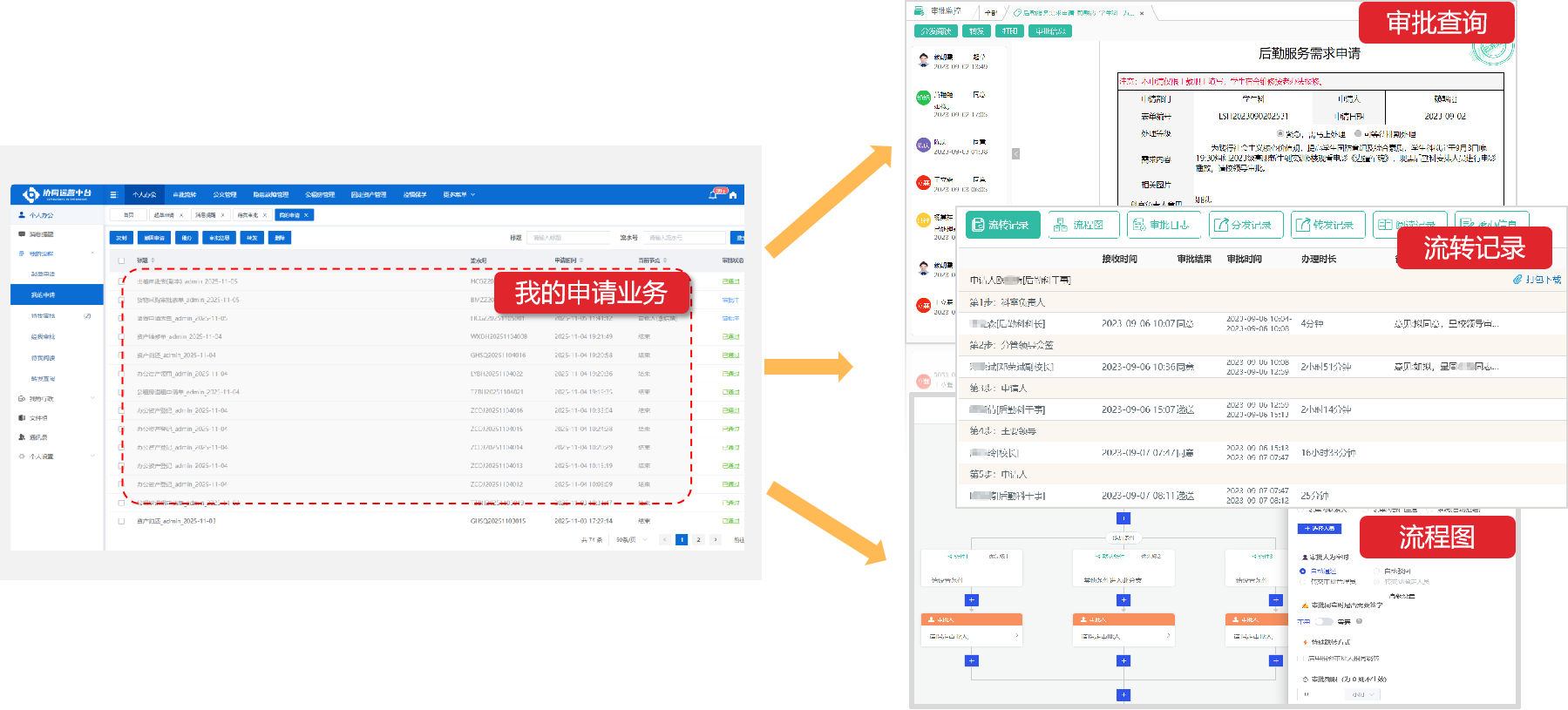Expand the 更多菜单 dropdown in the top navigation
Viewport: 1568px width, 710px height.
coord(458,194)
